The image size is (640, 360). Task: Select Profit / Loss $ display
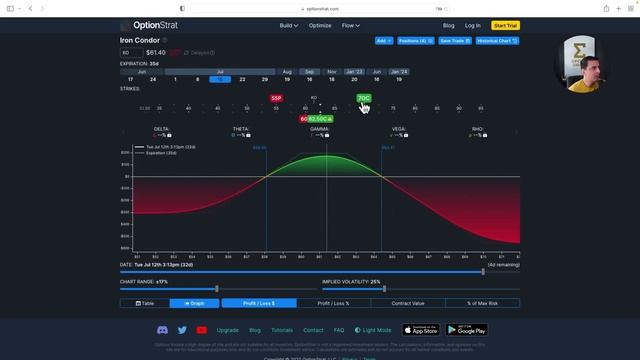[259, 303]
